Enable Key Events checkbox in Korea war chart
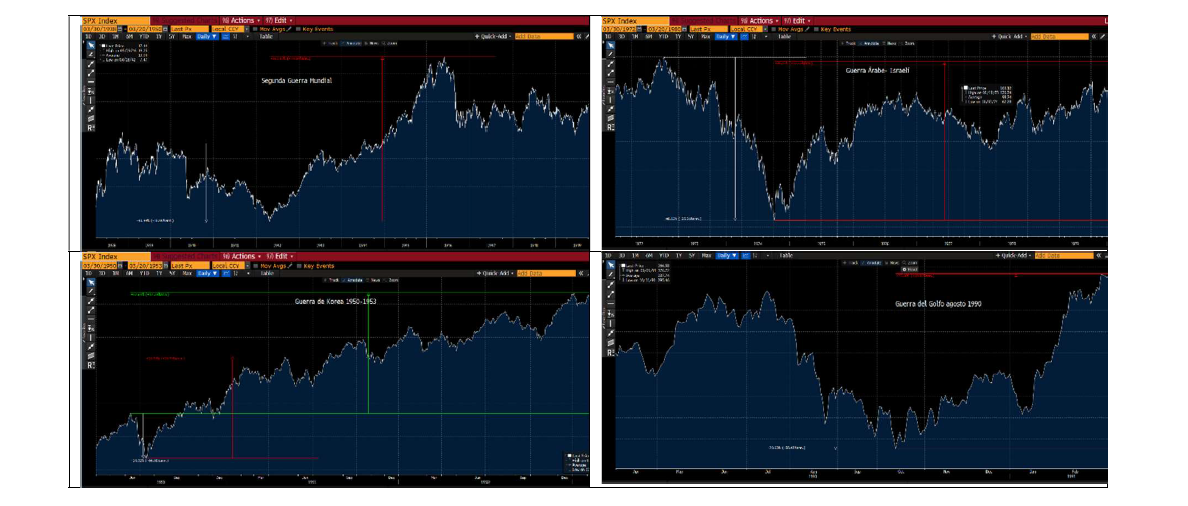This screenshot has height=506, width=1188. coord(297,266)
